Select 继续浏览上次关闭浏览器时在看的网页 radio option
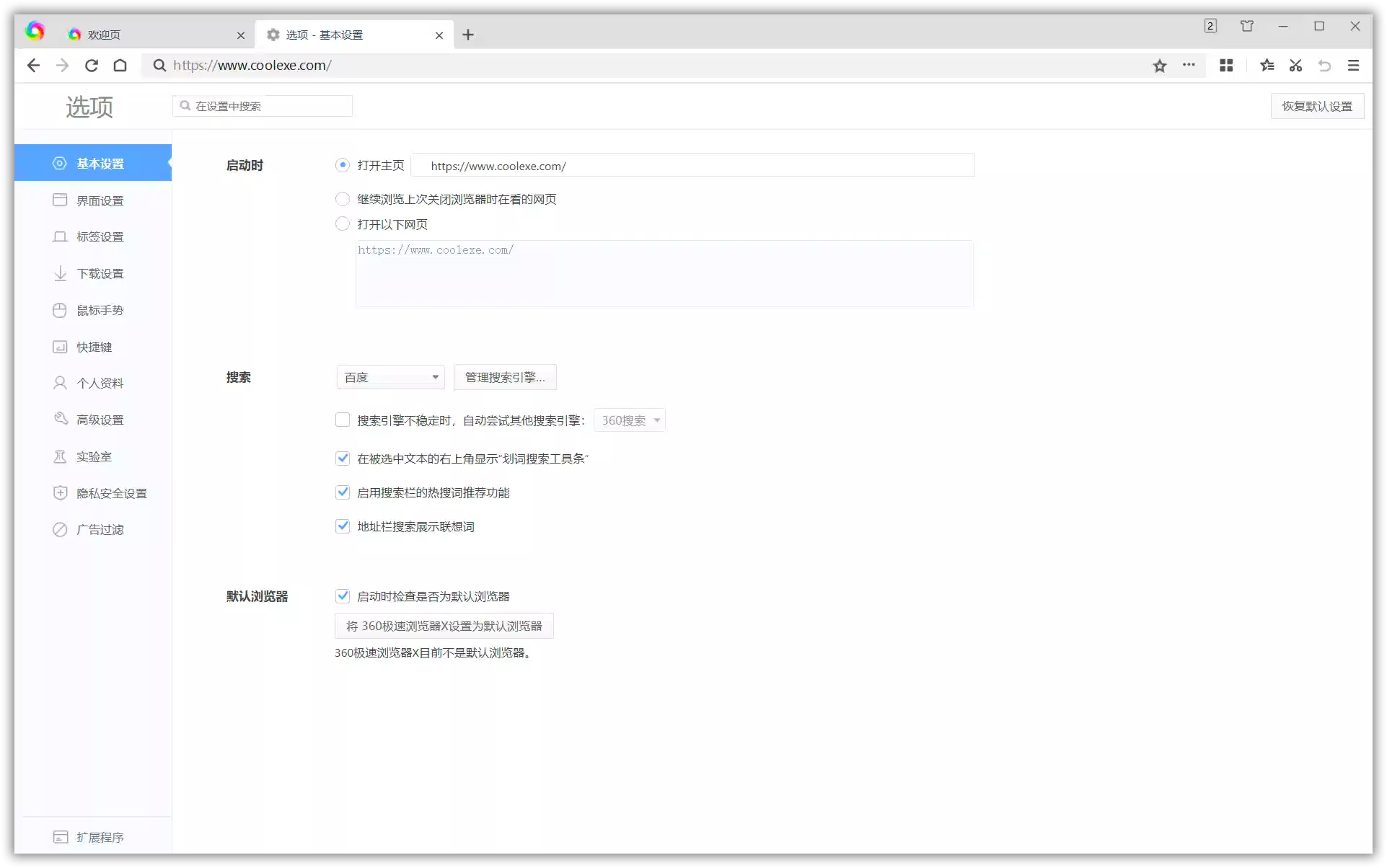This screenshot has width=1387, height=868. tap(343, 199)
